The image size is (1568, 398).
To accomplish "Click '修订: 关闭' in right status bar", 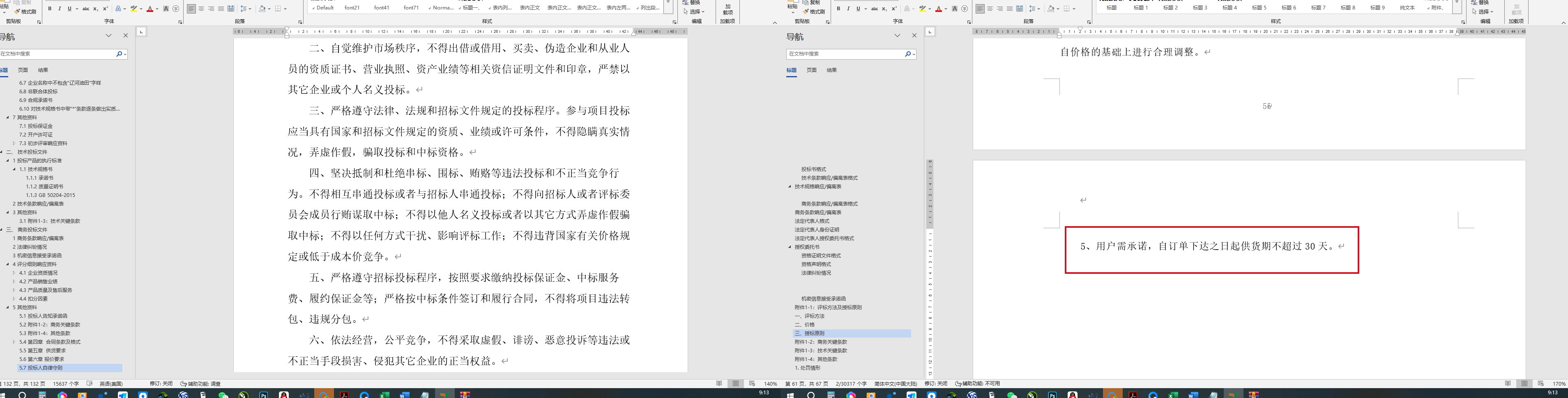I will coord(935,383).
